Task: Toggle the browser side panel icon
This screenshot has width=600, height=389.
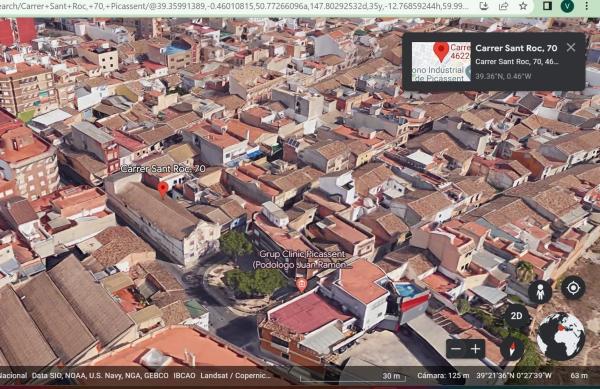Action: coord(547,6)
